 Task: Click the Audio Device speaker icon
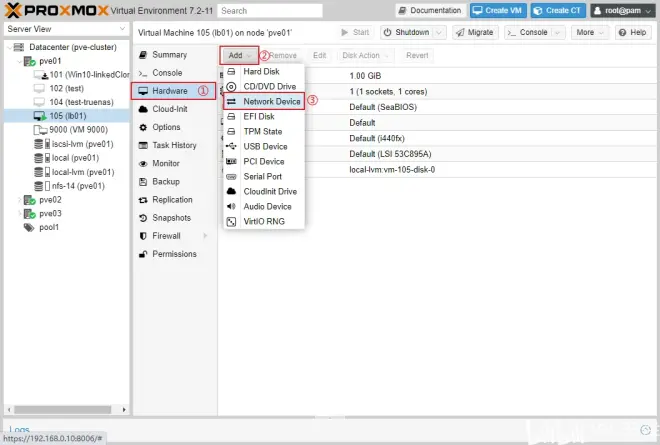pos(231,206)
